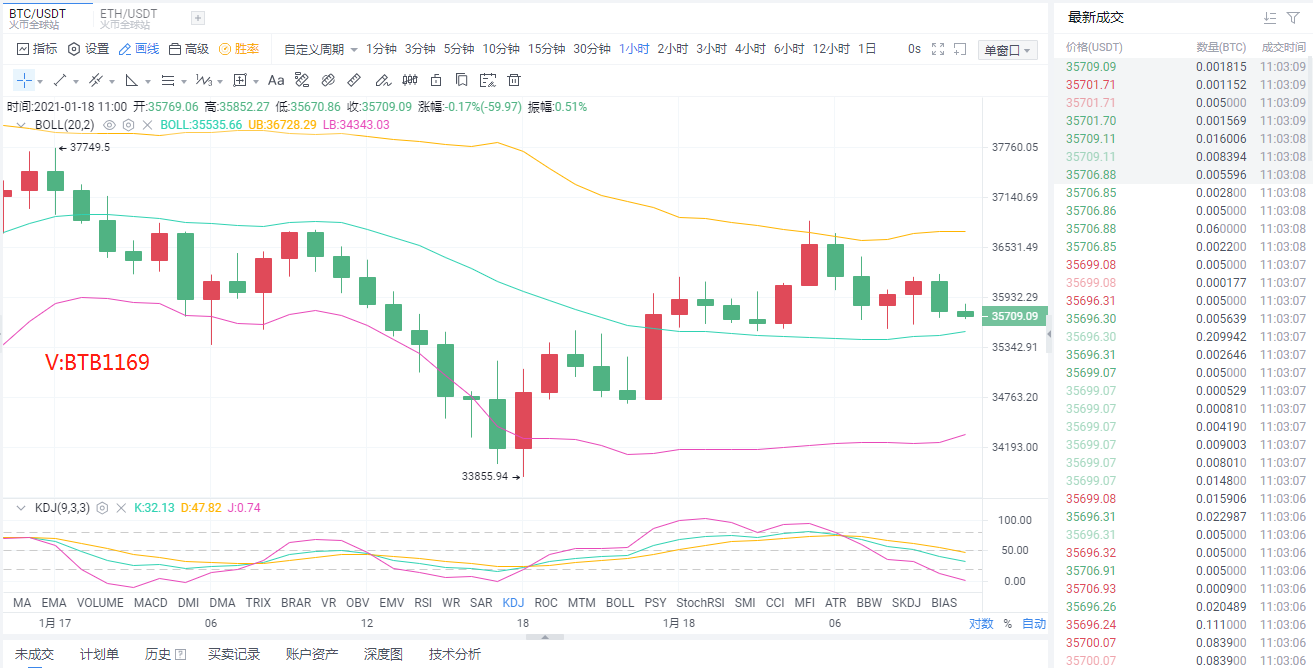Open the 单窗口 window mode dropdown
The height and width of the screenshot is (668, 1313).
pos(1006,49)
